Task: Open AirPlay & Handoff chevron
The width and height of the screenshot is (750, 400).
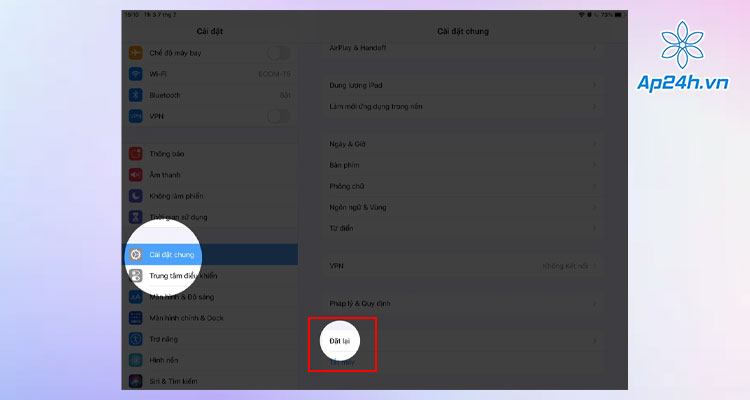Action: [x=595, y=48]
